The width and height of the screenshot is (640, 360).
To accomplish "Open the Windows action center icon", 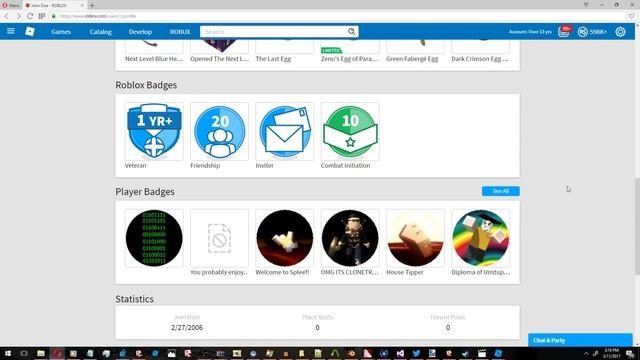I will pos(630,353).
